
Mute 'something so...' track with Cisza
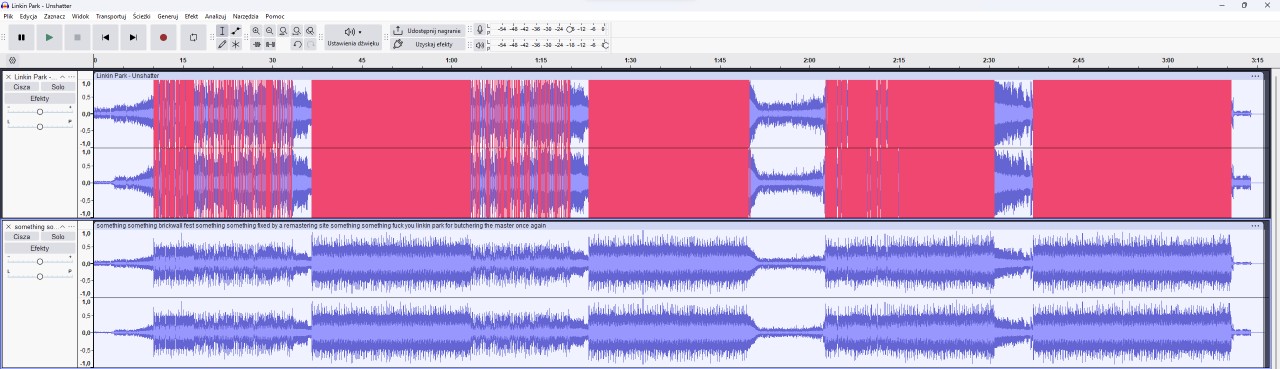point(21,237)
